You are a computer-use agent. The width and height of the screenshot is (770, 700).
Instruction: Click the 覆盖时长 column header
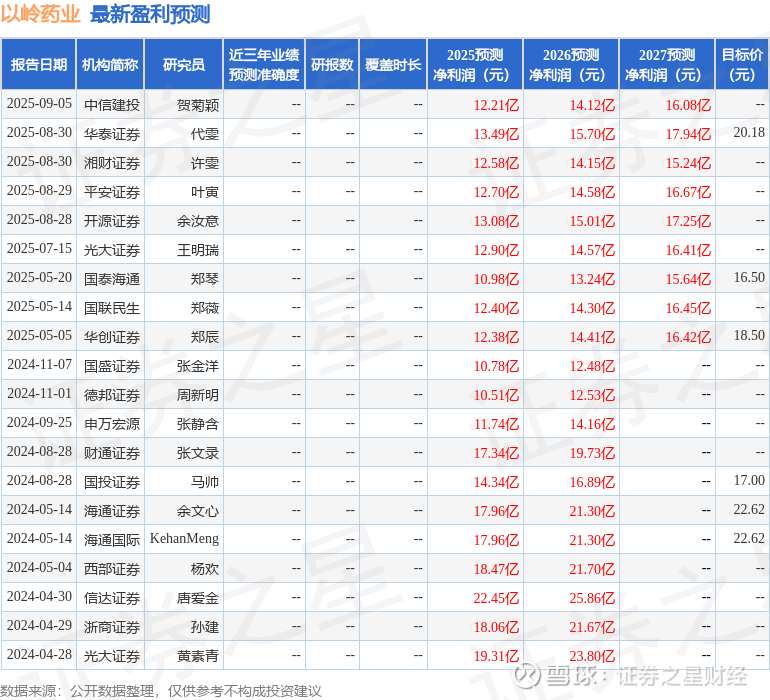[x=393, y=64]
